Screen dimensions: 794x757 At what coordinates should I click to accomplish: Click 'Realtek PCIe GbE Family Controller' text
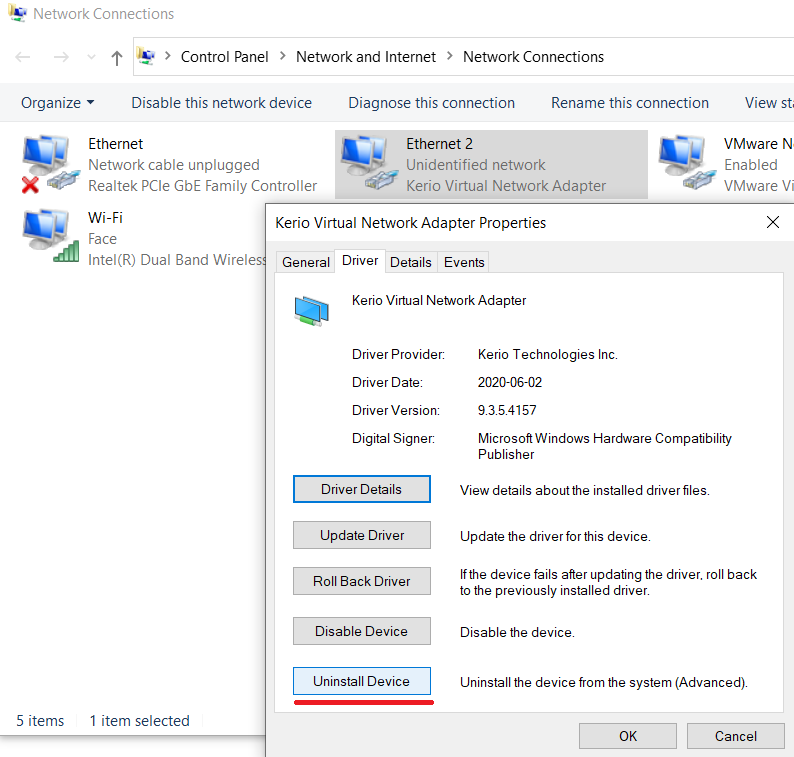203,186
